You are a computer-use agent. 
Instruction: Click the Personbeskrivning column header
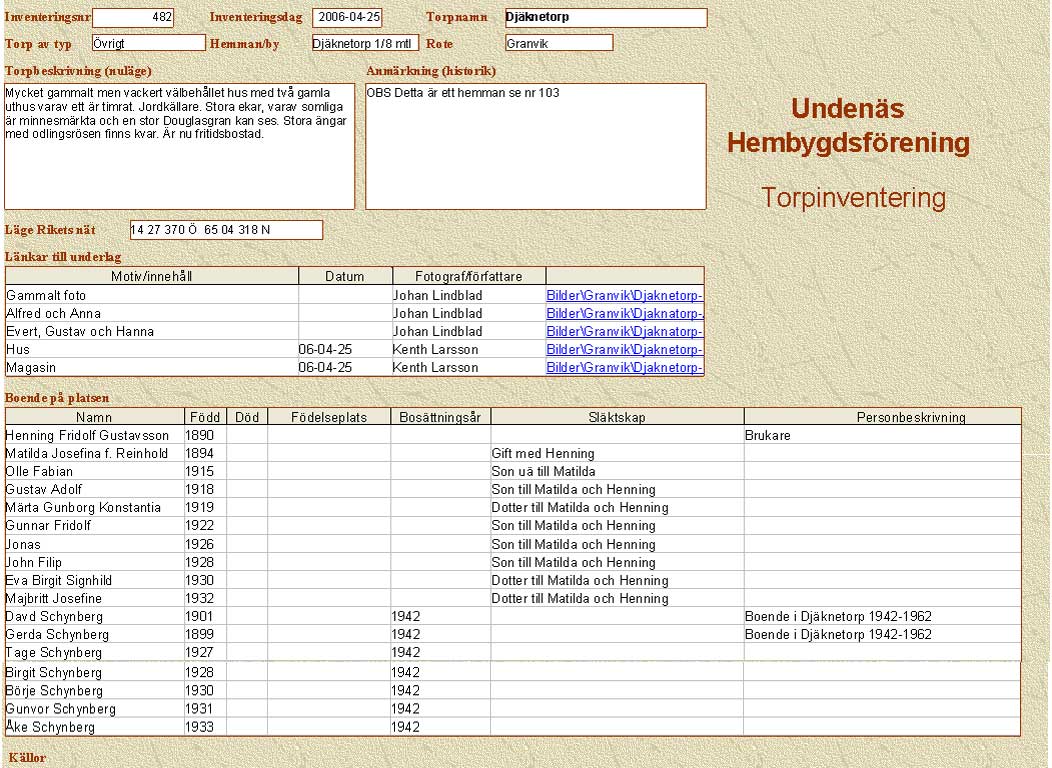click(882, 418)
